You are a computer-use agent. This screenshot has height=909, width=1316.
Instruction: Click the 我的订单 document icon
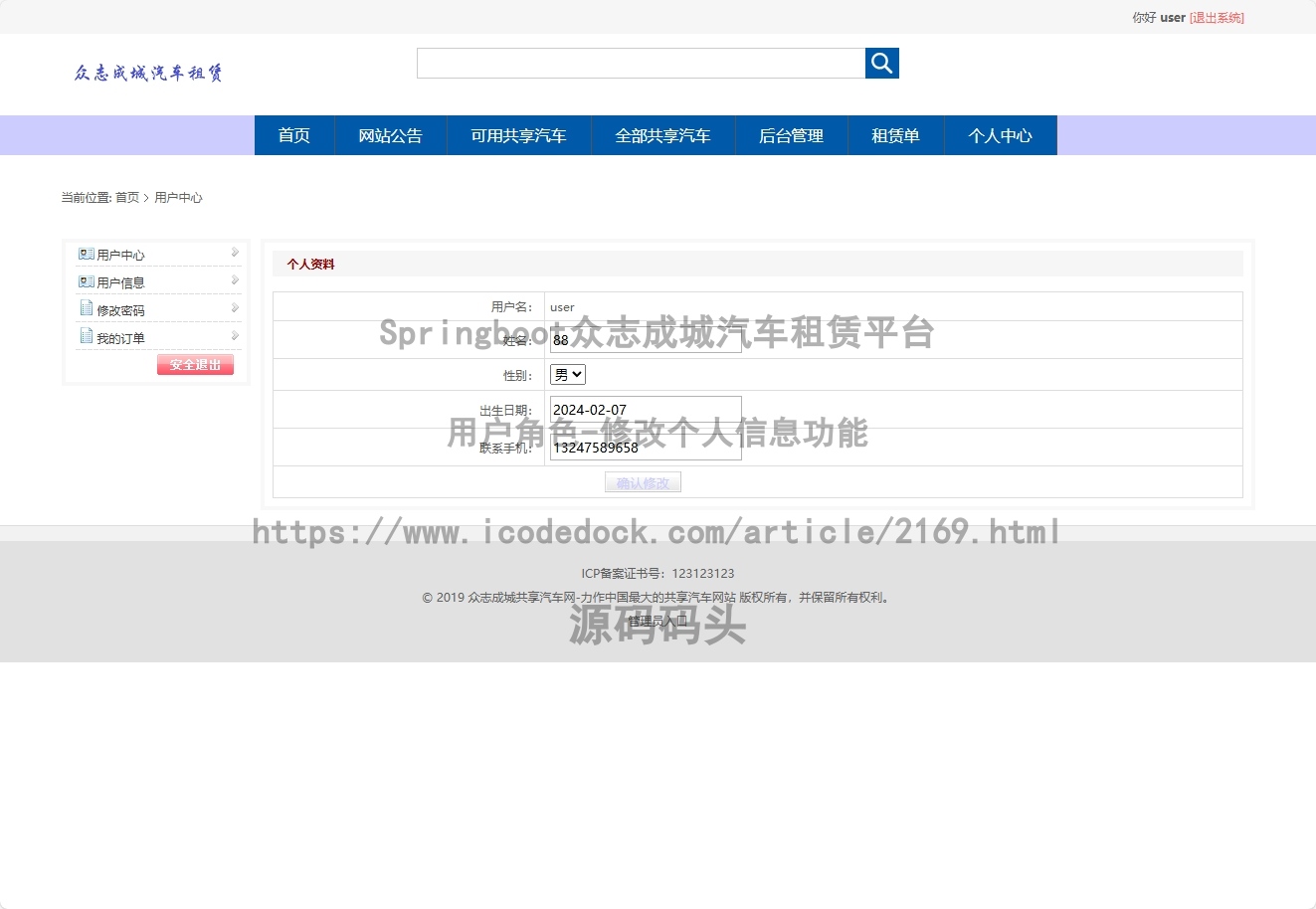click(x=87, y=336)
